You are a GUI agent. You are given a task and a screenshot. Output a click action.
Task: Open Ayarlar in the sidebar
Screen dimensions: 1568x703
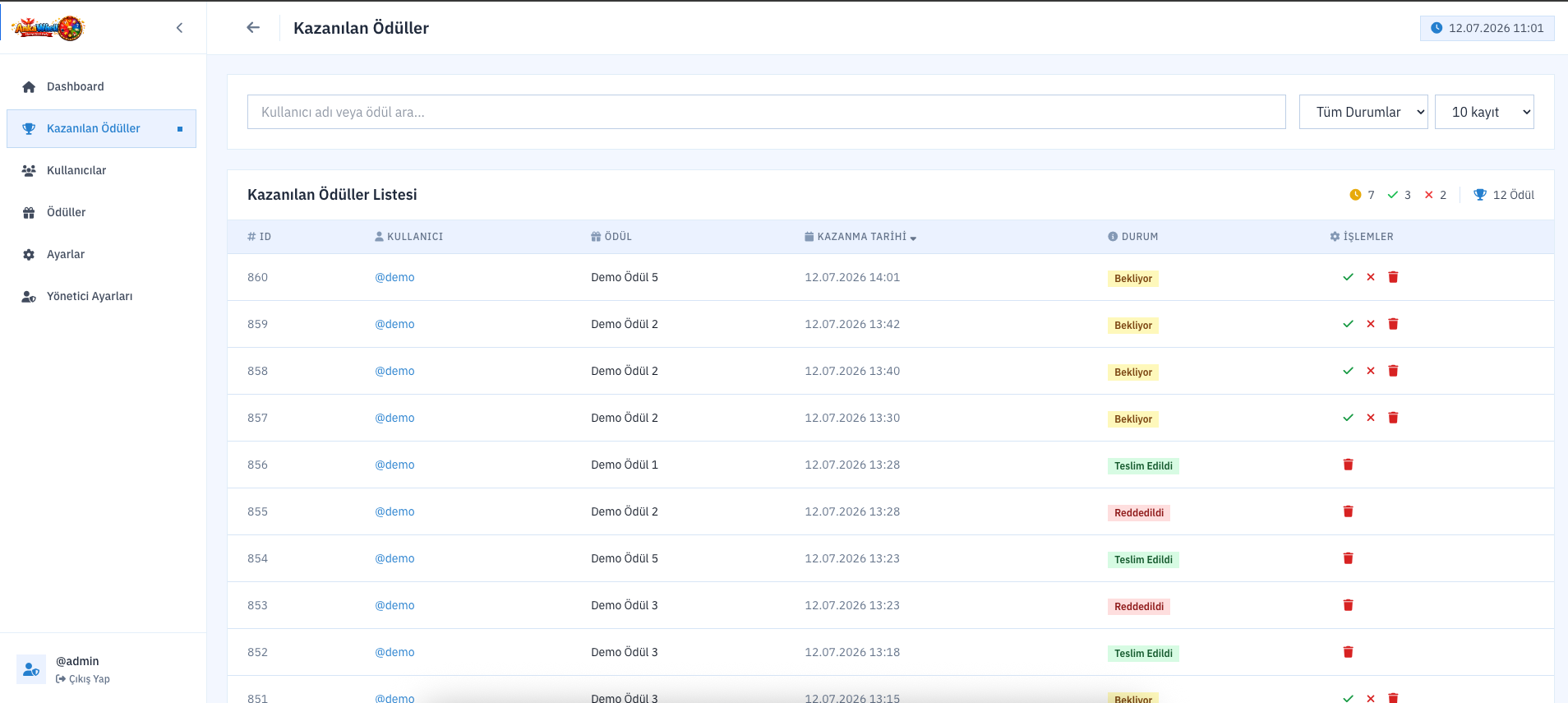(101, 254)
